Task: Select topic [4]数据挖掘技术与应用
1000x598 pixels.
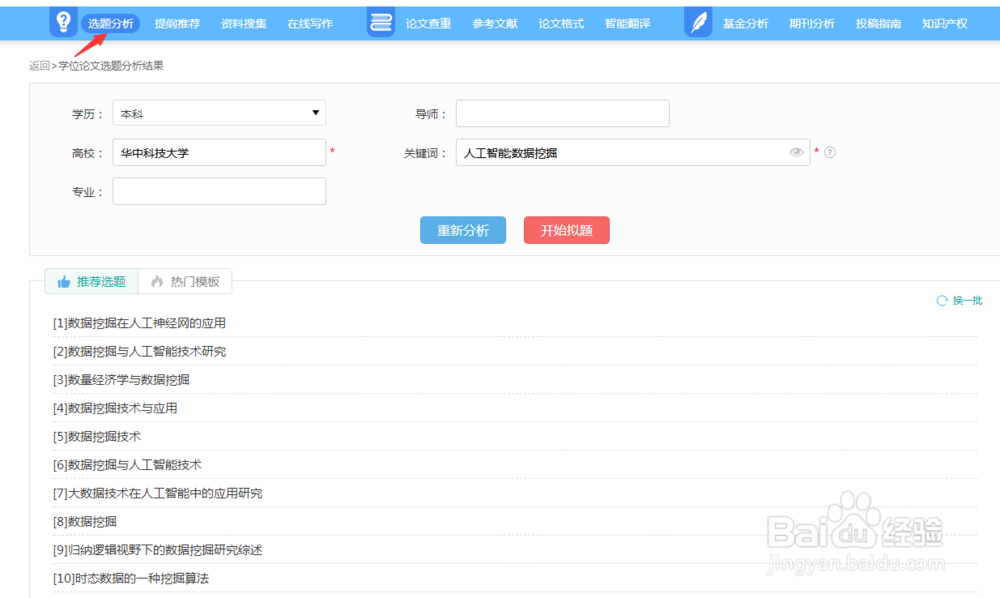Action: pos(115,408)
